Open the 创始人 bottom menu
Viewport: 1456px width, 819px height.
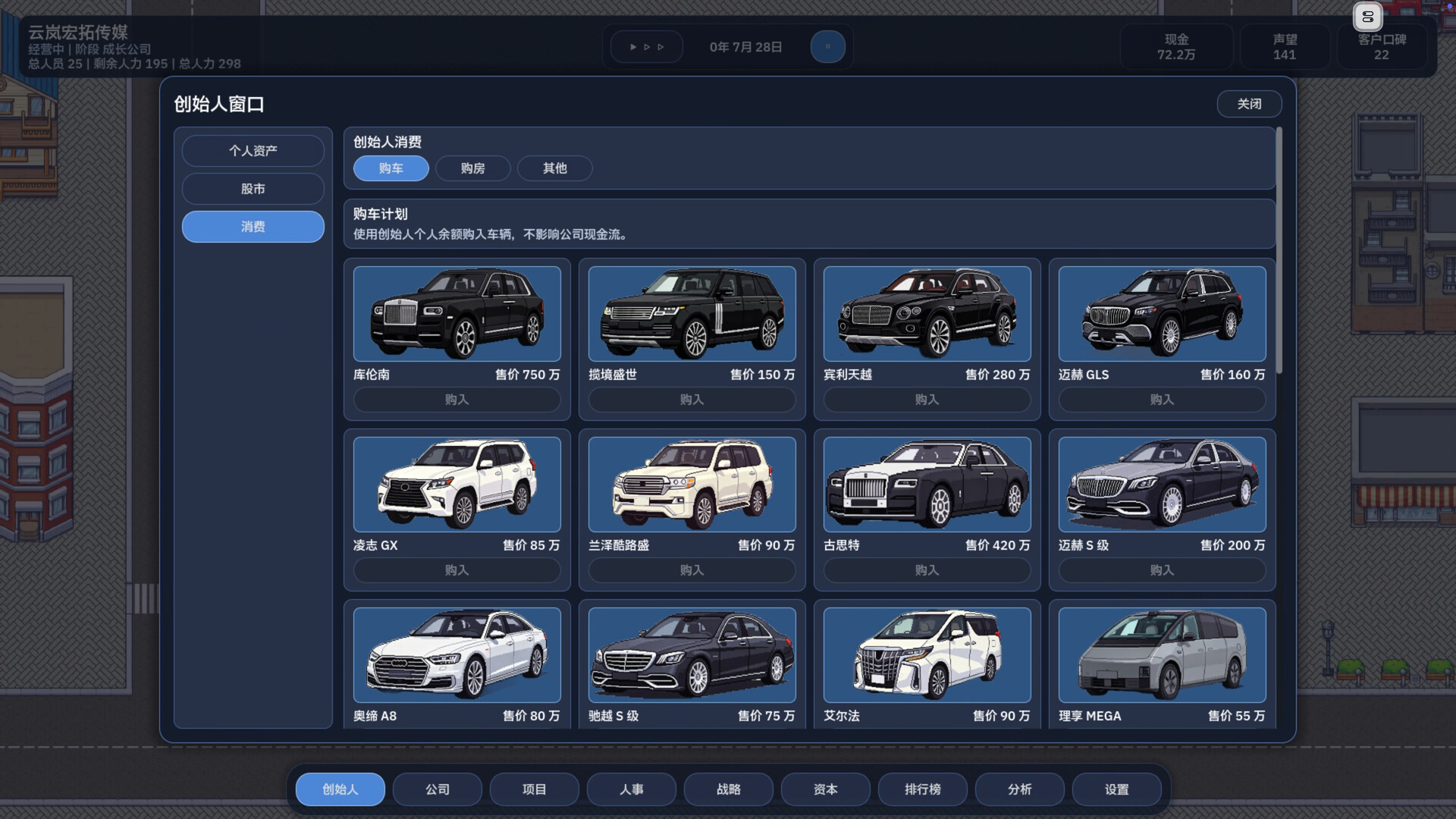click(x=340, y=789)
